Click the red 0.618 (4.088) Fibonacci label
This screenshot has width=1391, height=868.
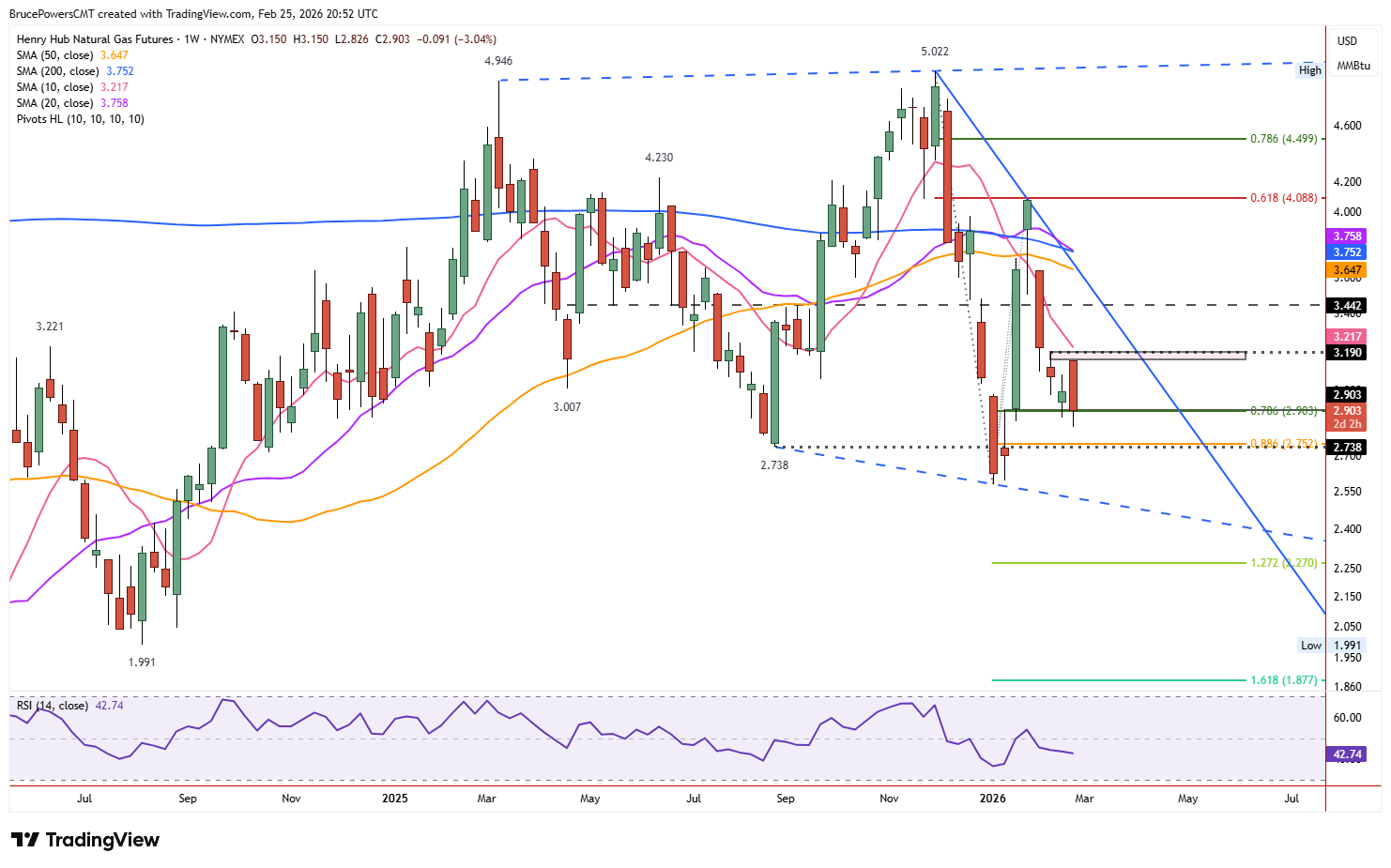[x=1283, y=198]
